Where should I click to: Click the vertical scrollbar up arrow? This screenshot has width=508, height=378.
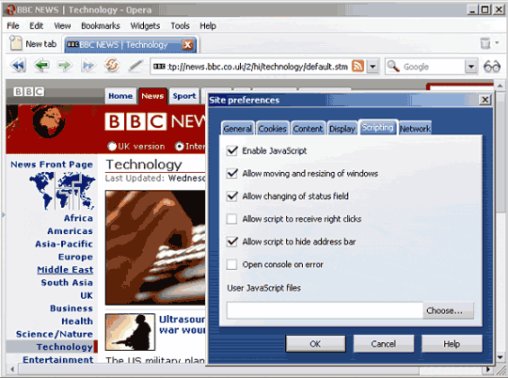(x=499, y=86)
